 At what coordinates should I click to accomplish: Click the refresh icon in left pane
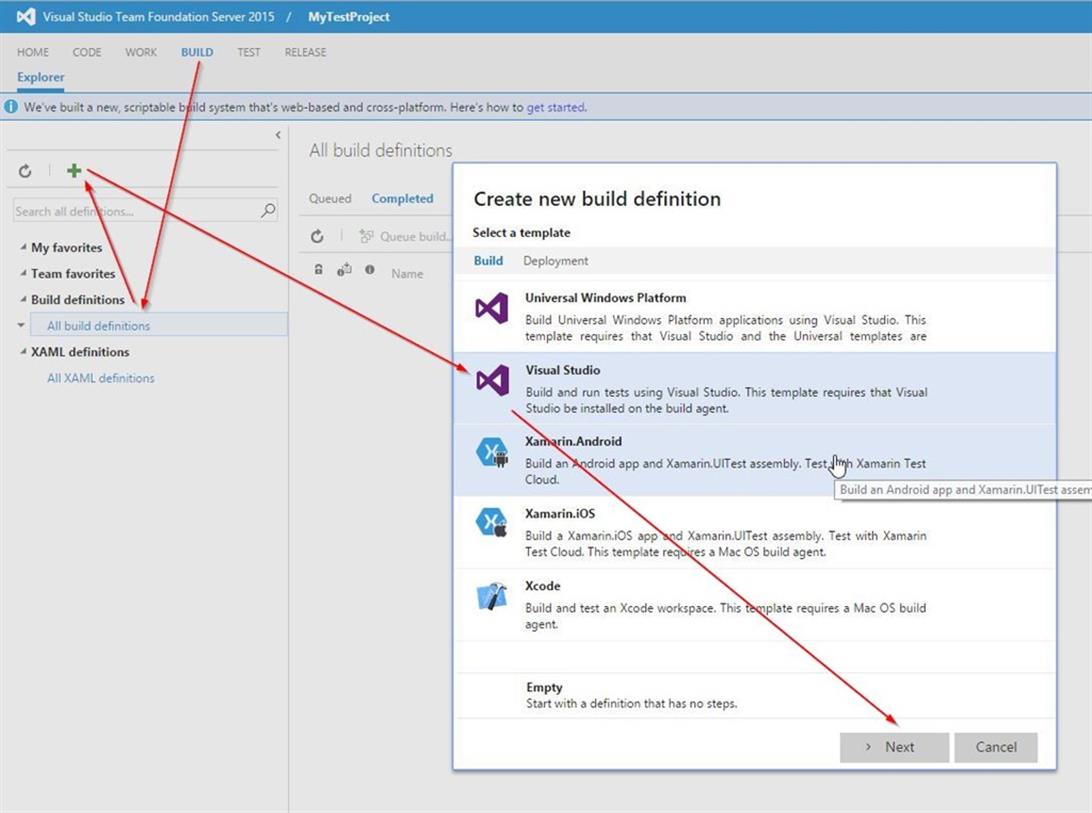(x=25, y=171)
